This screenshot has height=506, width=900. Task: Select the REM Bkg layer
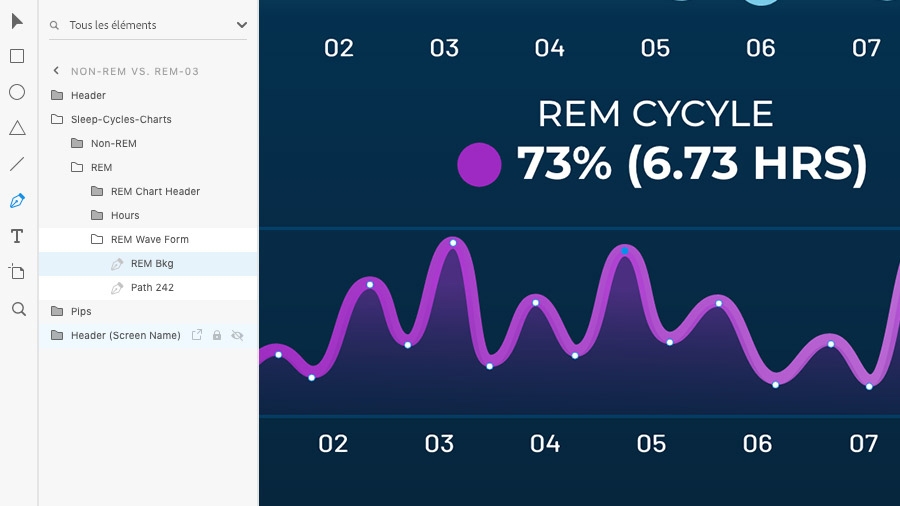tap(152, 264)
